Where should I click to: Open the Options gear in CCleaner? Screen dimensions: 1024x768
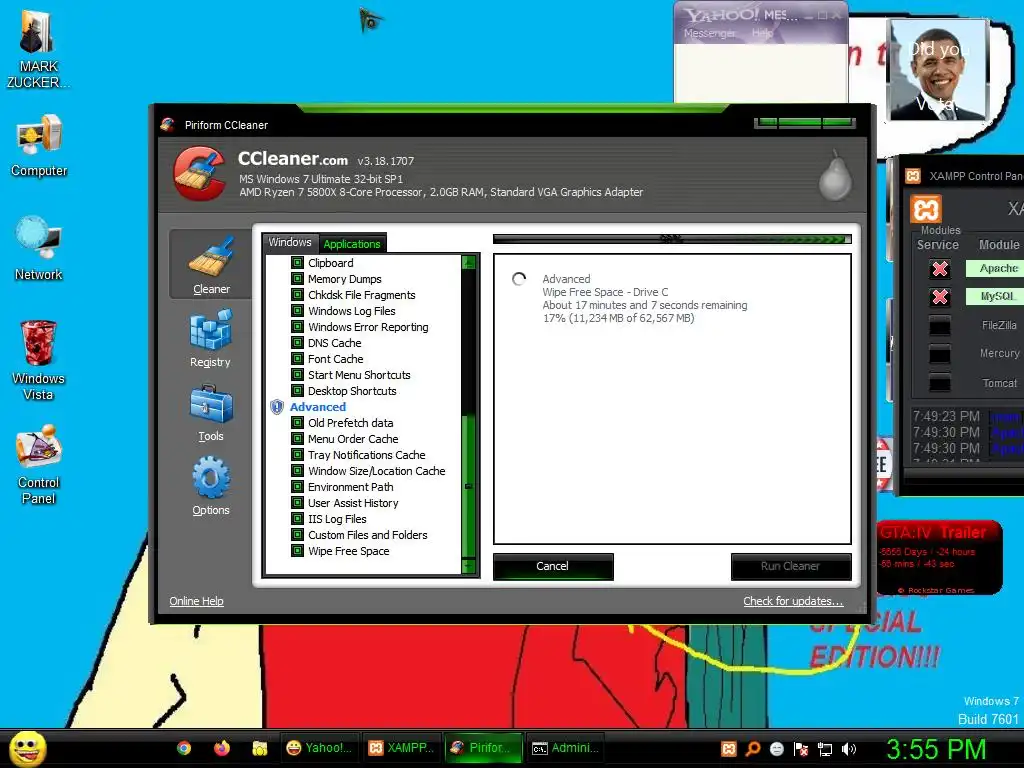(x=210, y=486)
